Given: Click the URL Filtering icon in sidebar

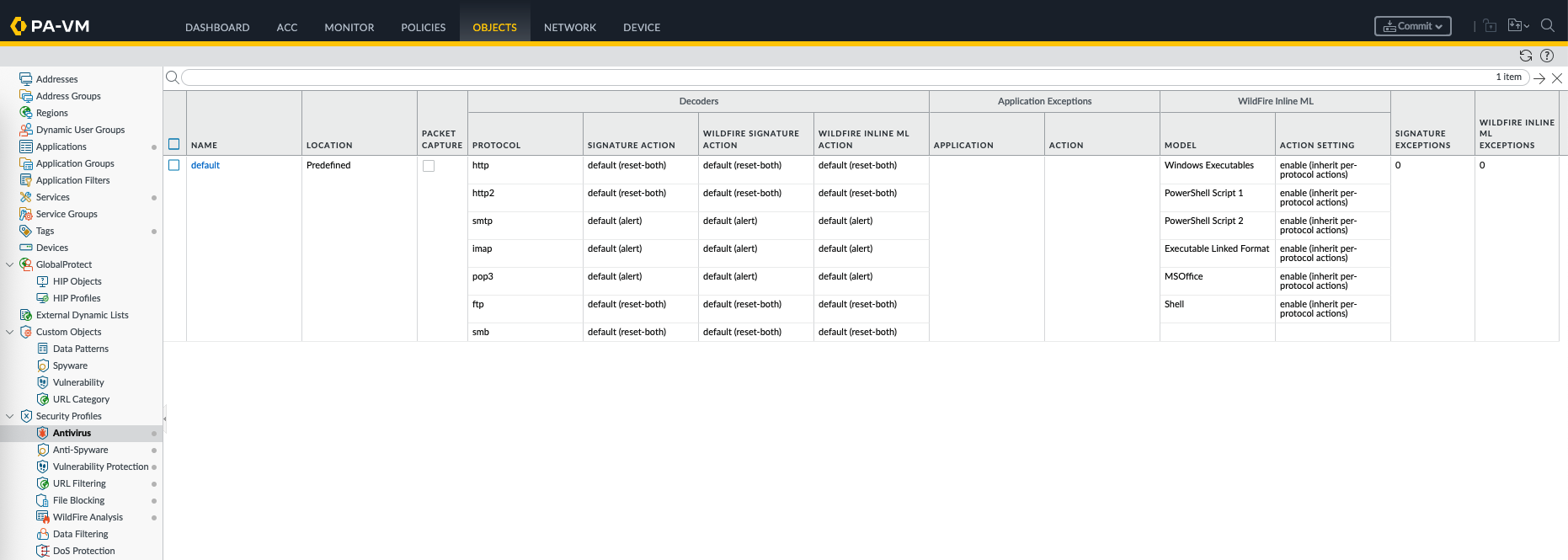Looking at the screenshot, I should pyautogui.click(x=43, y=483).
